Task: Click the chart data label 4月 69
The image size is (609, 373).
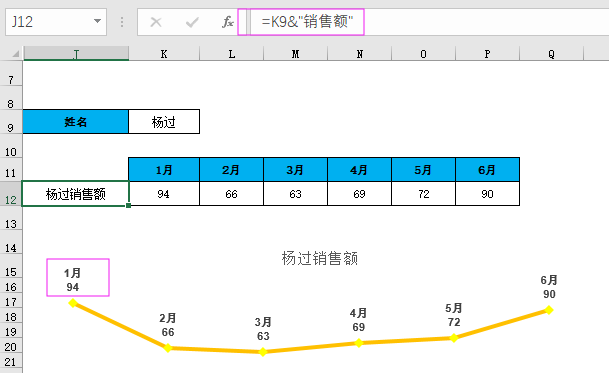Action: pos(358,320)
